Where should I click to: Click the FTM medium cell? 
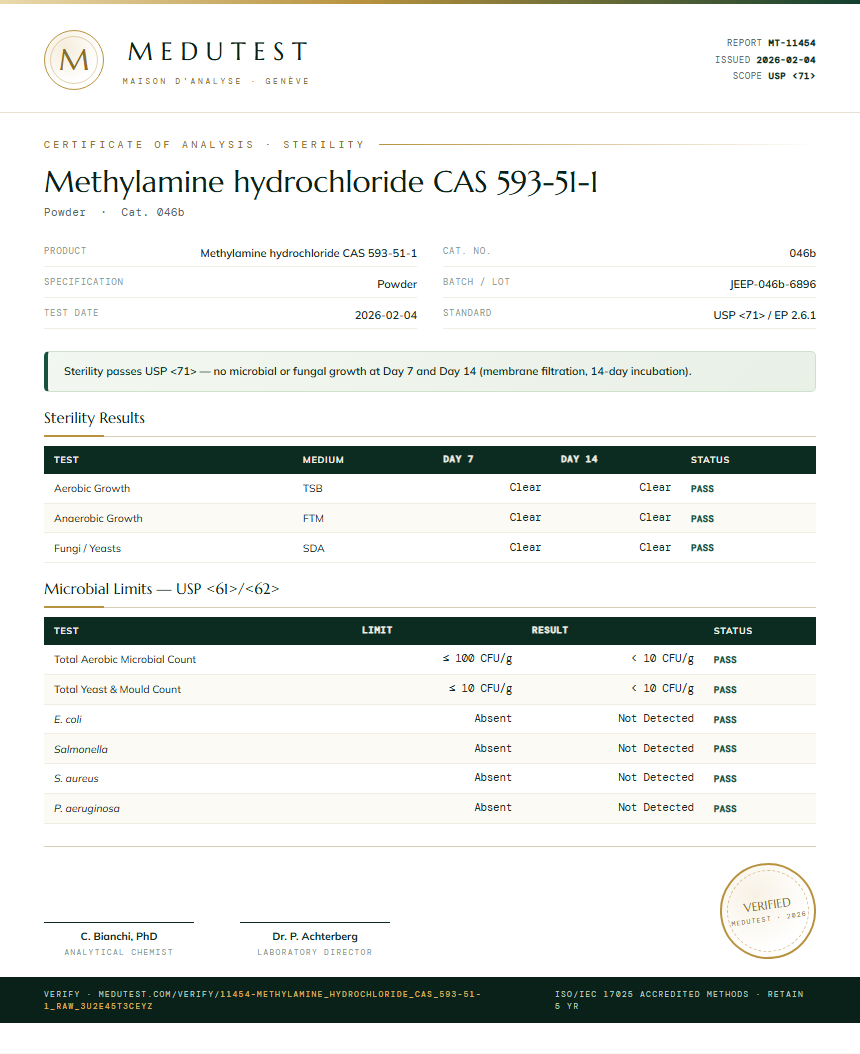click(x=313, y=518)
